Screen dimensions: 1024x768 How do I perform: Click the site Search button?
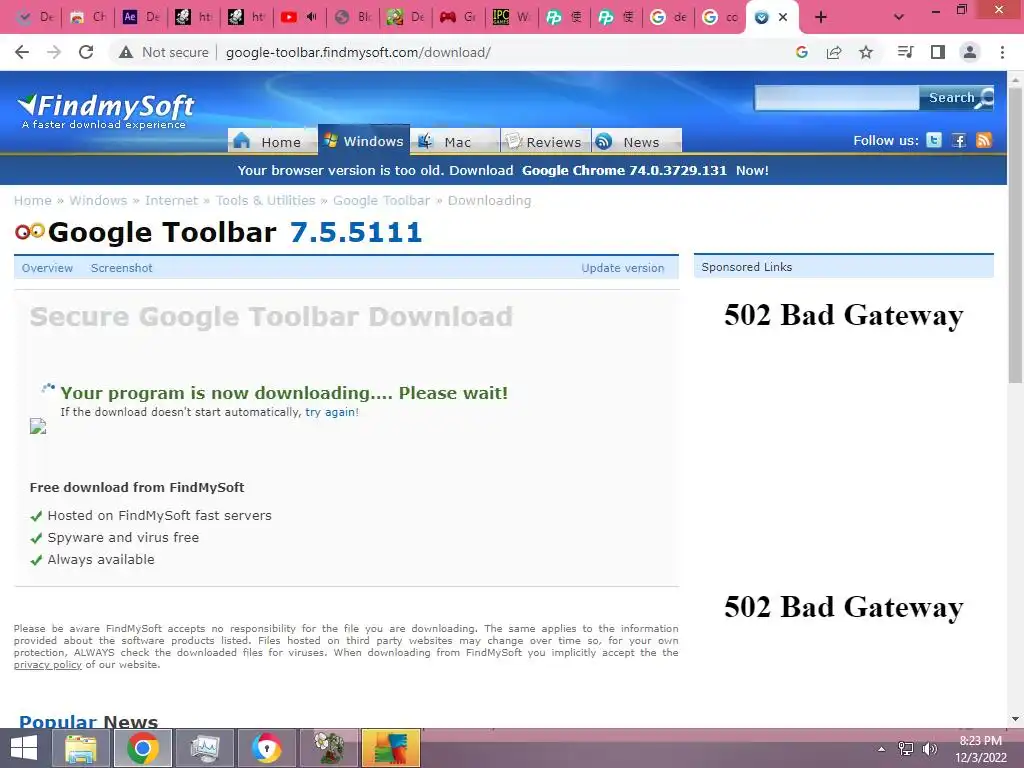957,98
